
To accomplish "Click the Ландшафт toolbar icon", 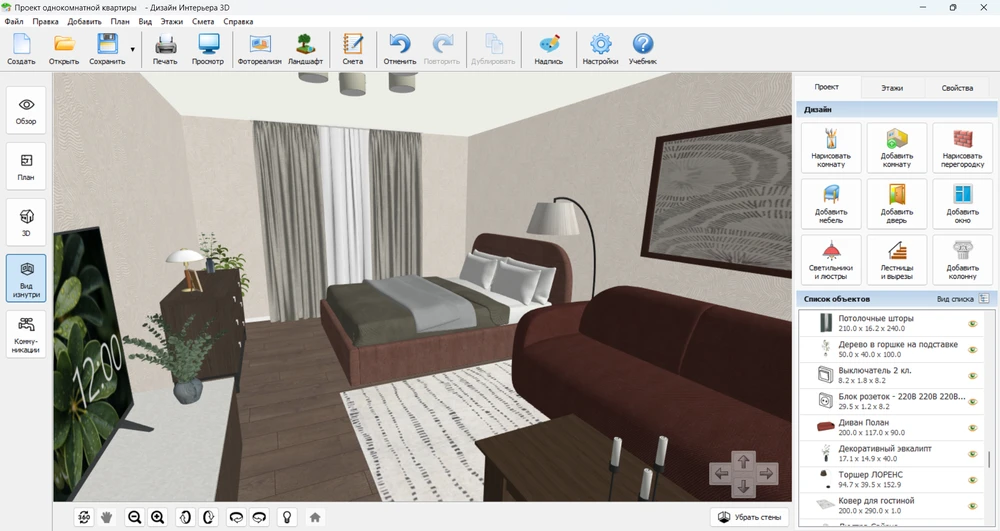I will (305, 49).
